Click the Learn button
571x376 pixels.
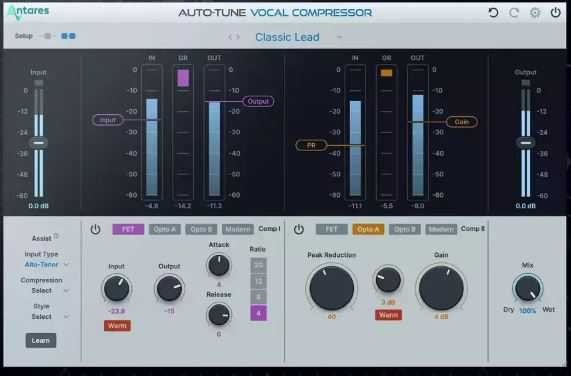(41, 341)
